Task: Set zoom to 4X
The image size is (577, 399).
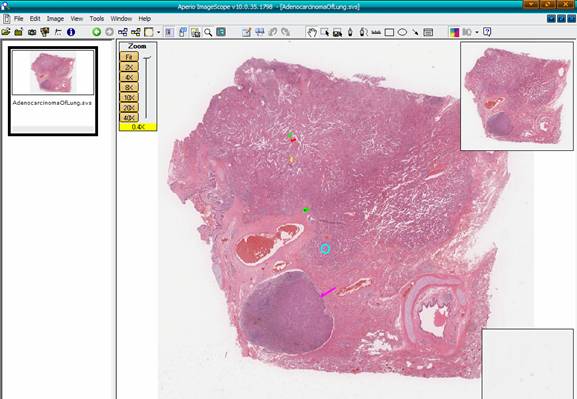Action: [x=129, y=77]
